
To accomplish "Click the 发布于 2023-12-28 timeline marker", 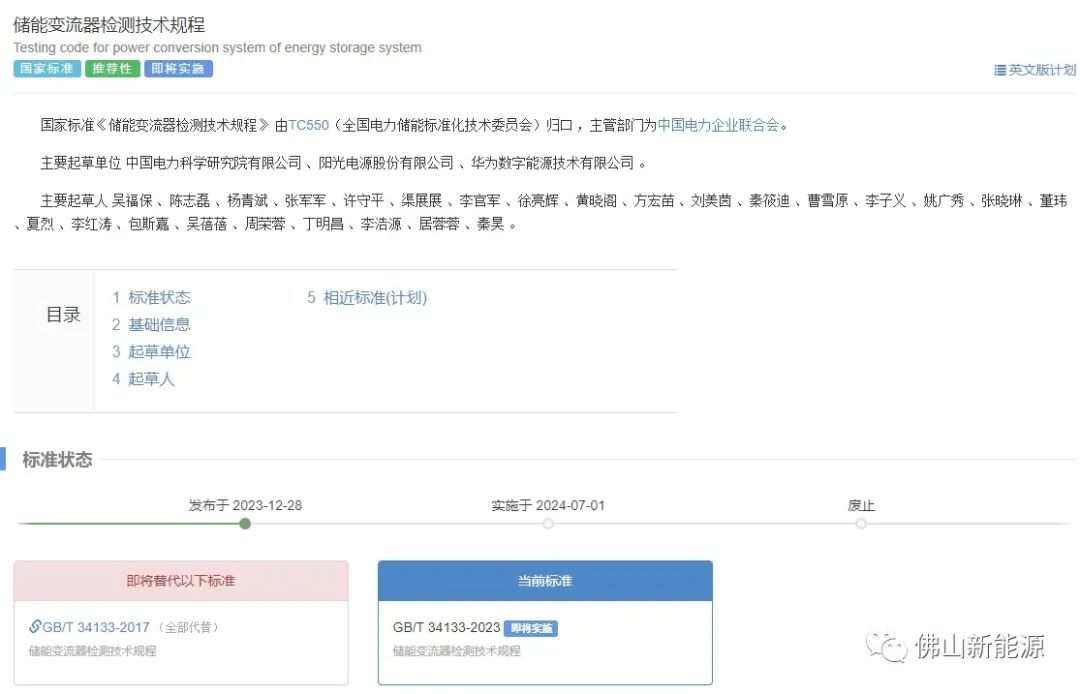I will pyautogui.click(x=245, y=523).
